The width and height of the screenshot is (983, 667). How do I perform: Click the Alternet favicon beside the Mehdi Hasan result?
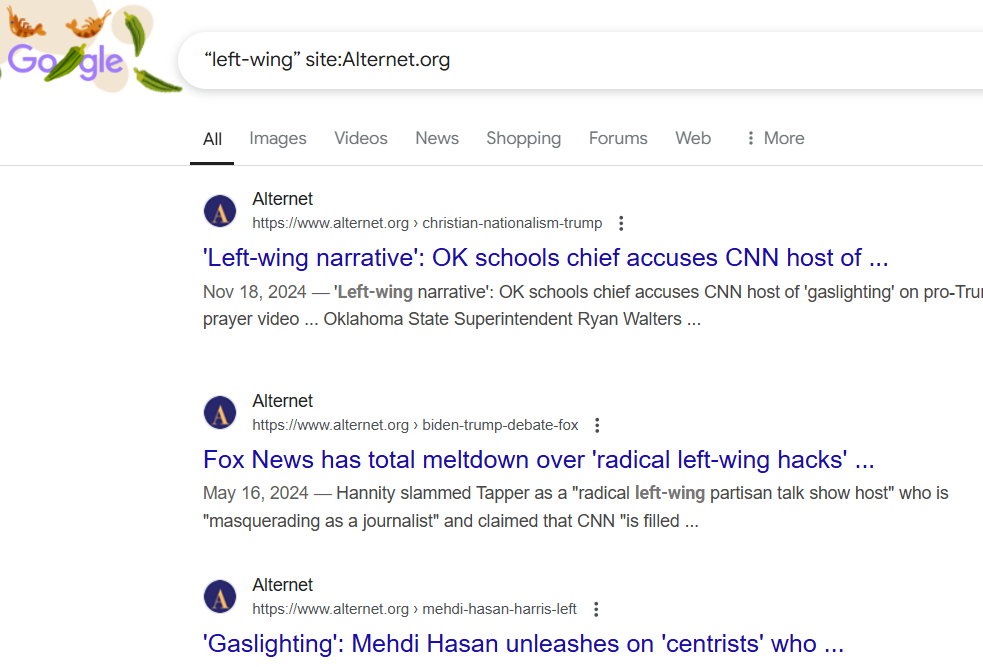tap(220, 597)
